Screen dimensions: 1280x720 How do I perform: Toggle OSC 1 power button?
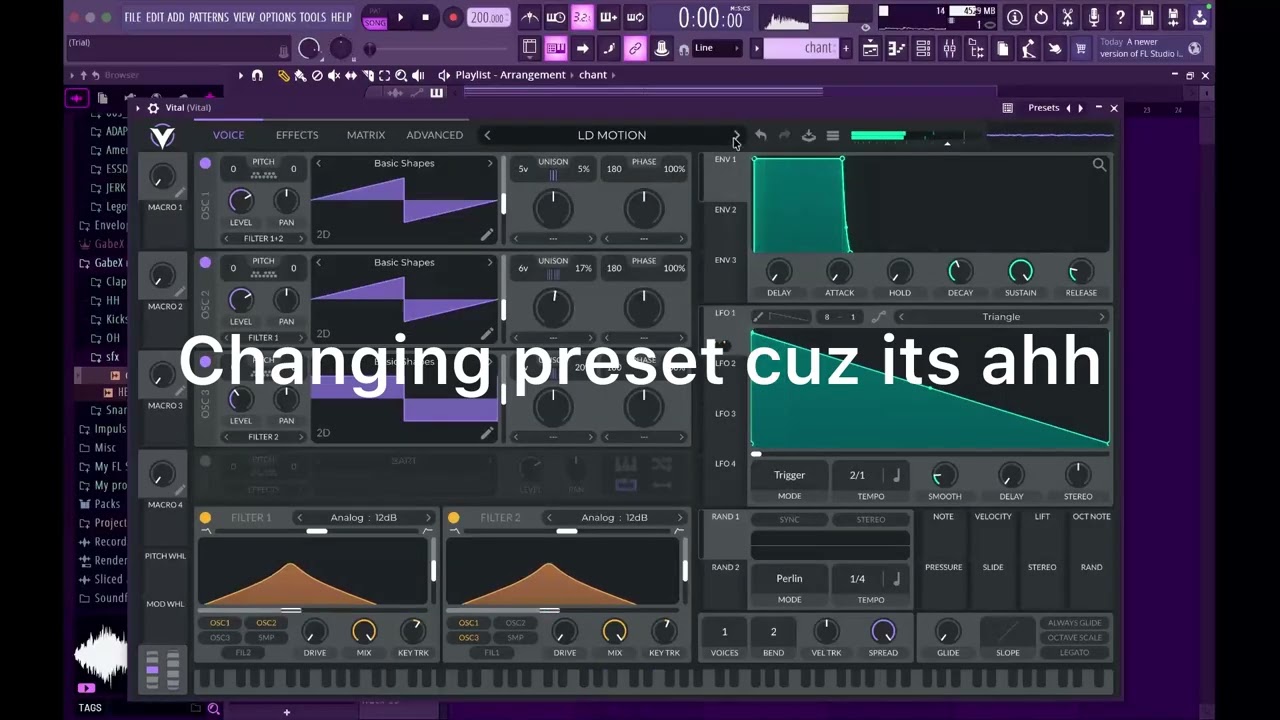pos(205,163)
